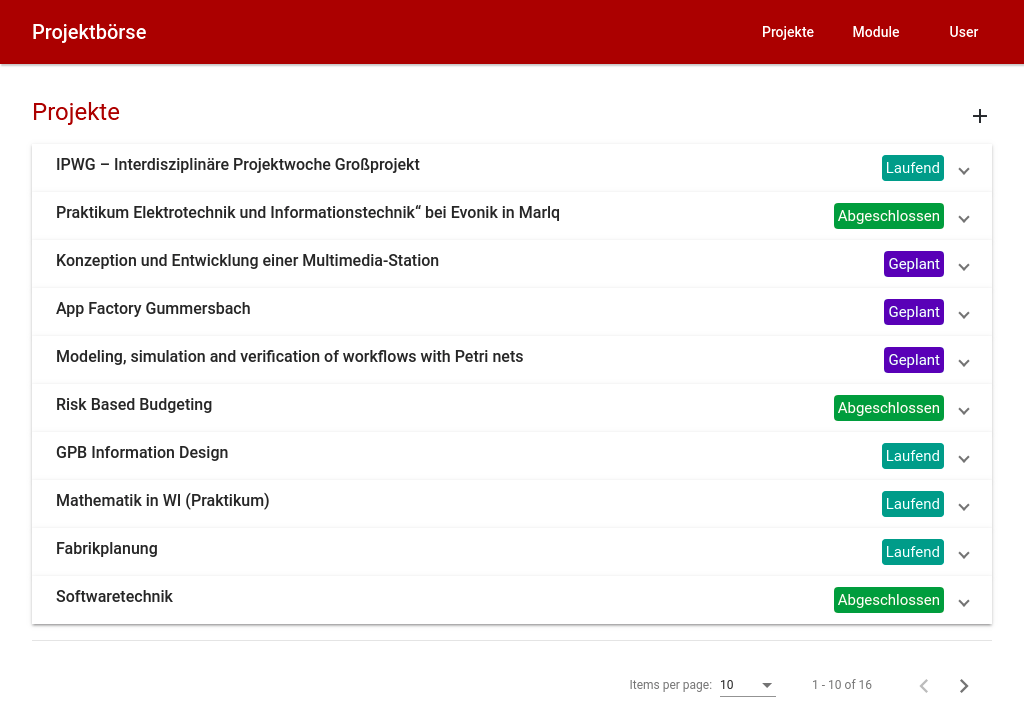
Task: Click the Geplant badge on App Factory row
Action: [914, 312]
